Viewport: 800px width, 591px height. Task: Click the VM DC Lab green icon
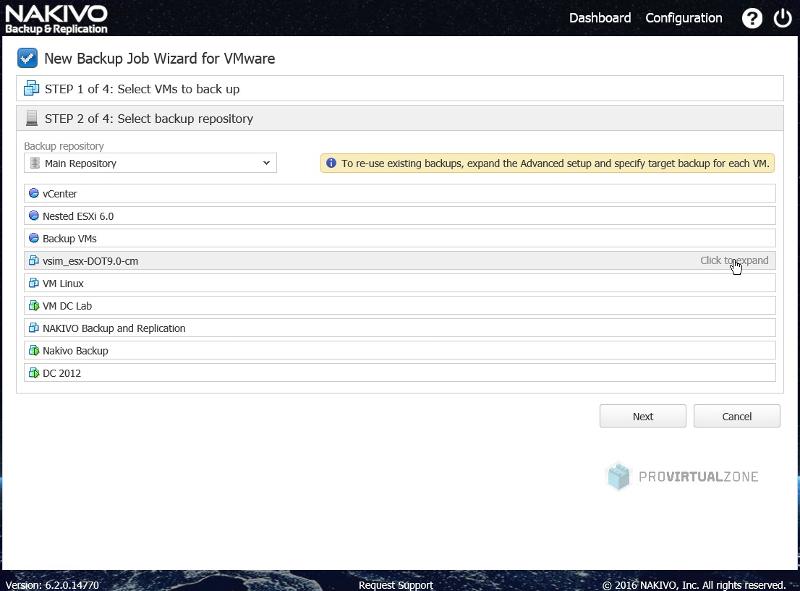34,306
